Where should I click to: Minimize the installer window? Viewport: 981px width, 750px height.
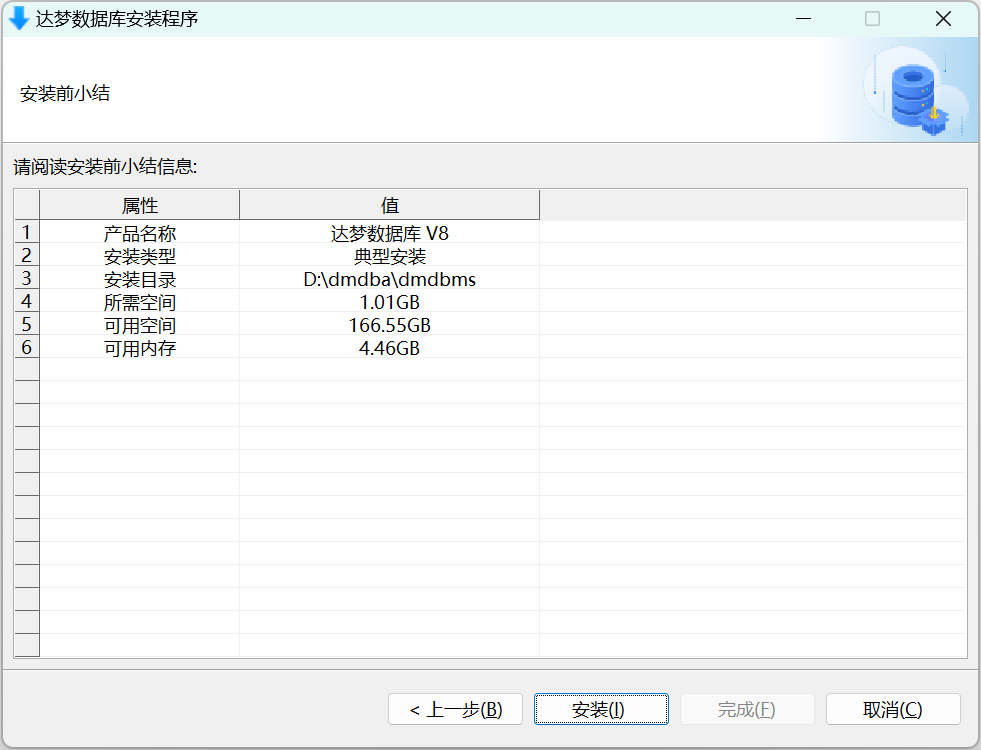pos(803,19)
